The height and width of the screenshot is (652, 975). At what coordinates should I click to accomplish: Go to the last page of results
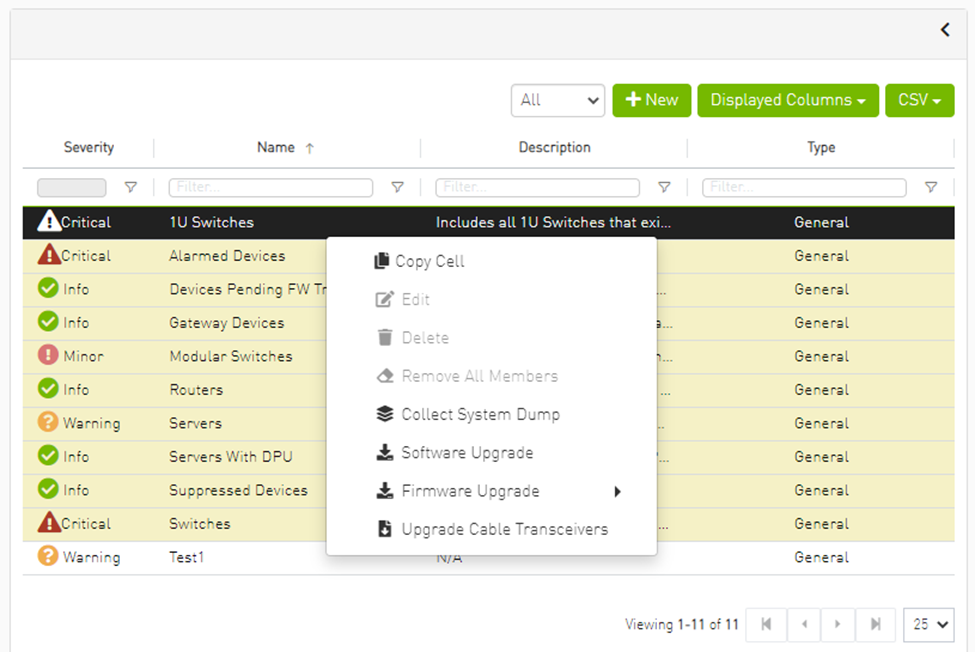[x=875, y=624]
